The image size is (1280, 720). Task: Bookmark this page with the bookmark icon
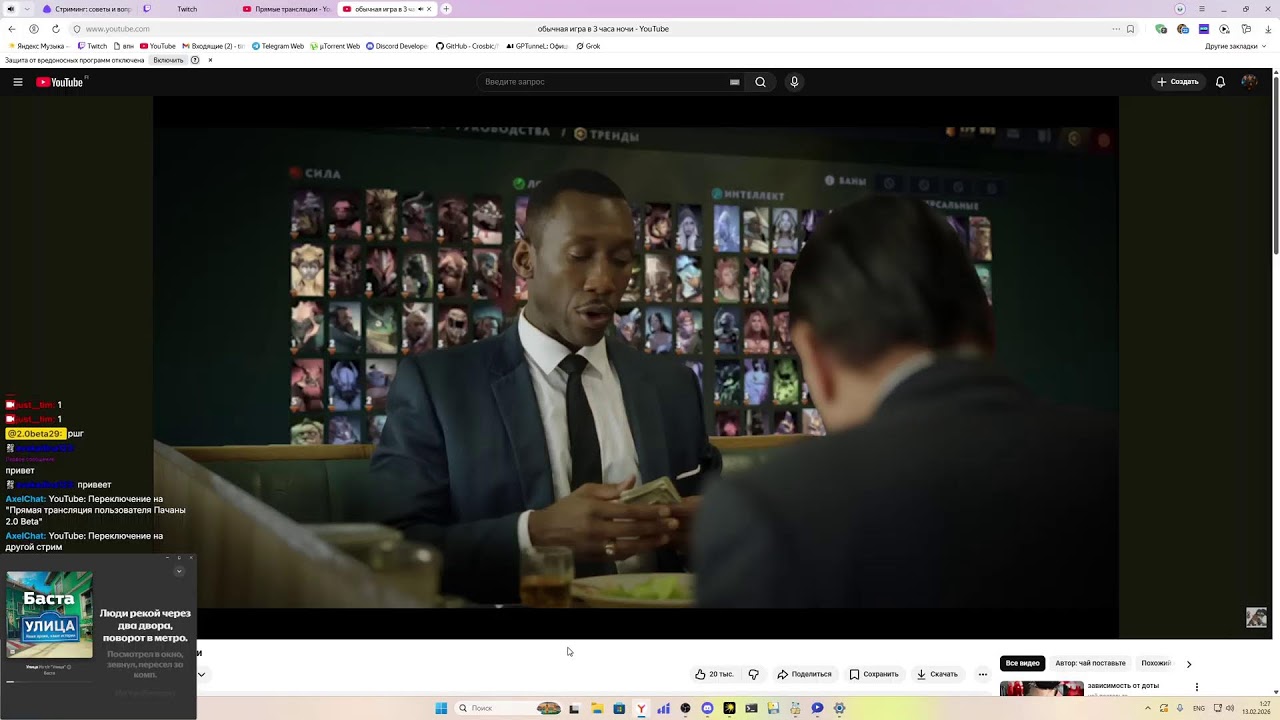(1130, 29)
